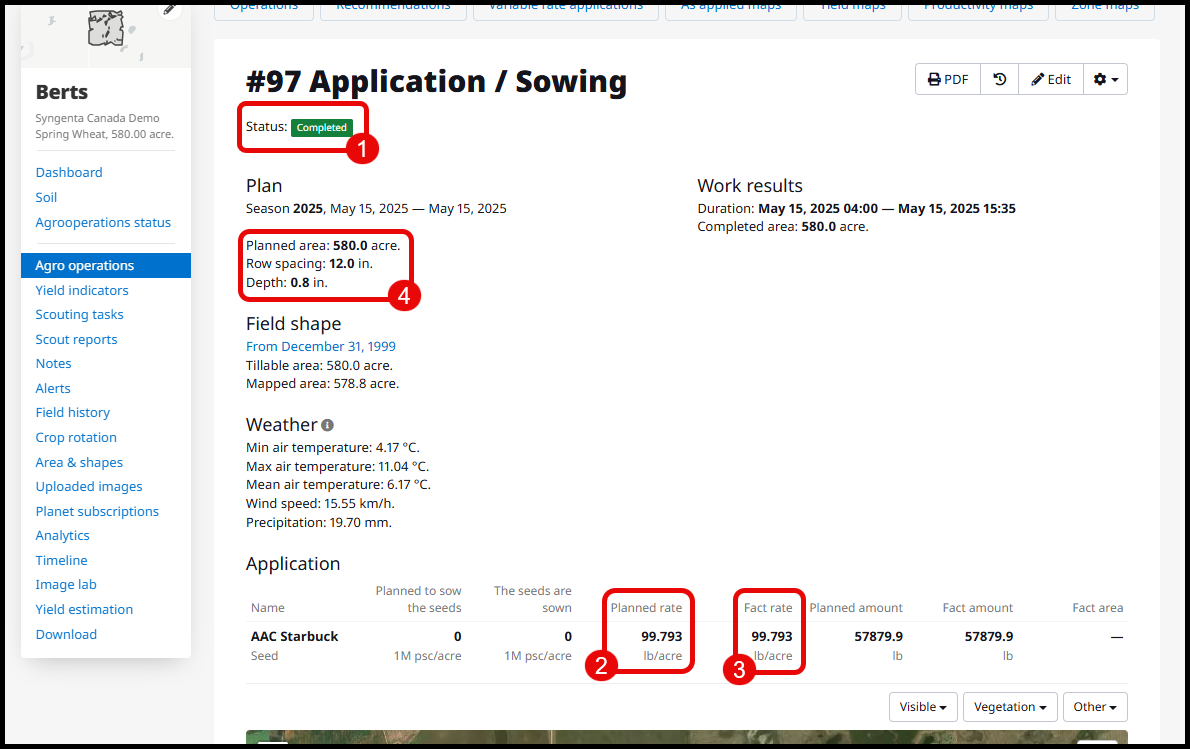Screen dimensions: 1190x749
Task: Expand the Vegetation dropdown
Action: pos(1010,707)
